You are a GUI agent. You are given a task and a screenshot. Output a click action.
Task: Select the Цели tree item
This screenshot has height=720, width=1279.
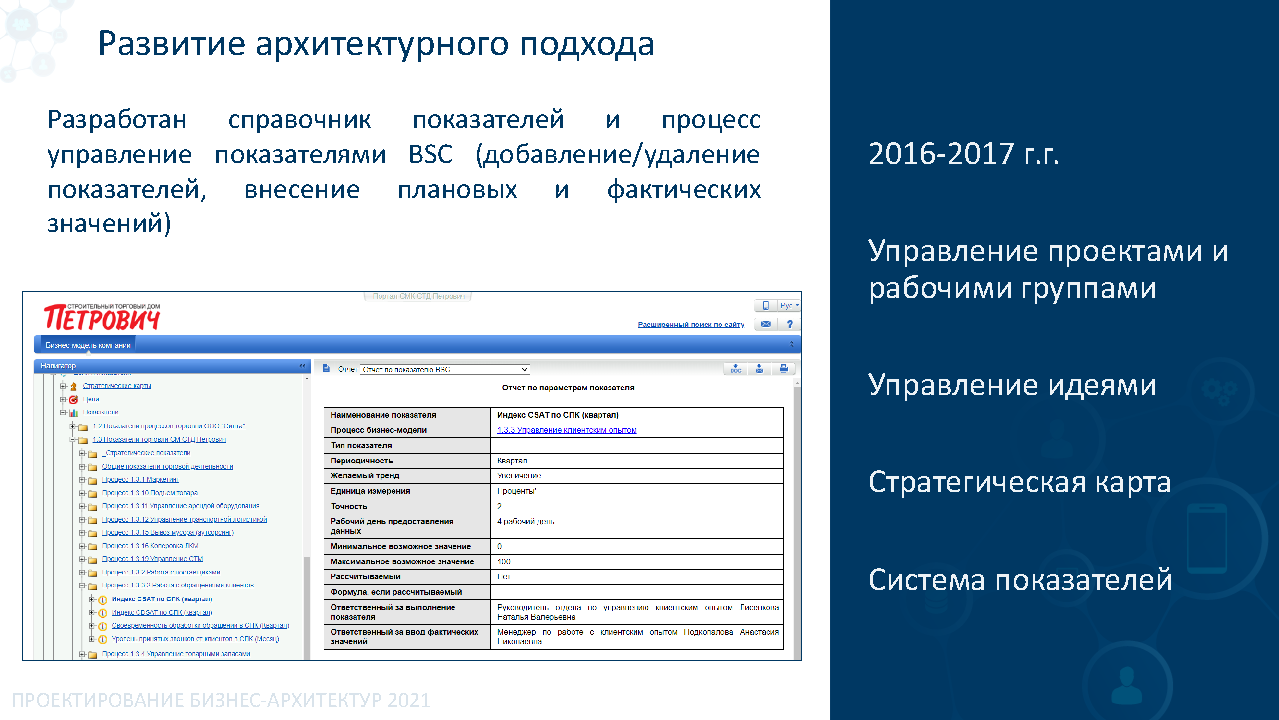click(91, 398)
